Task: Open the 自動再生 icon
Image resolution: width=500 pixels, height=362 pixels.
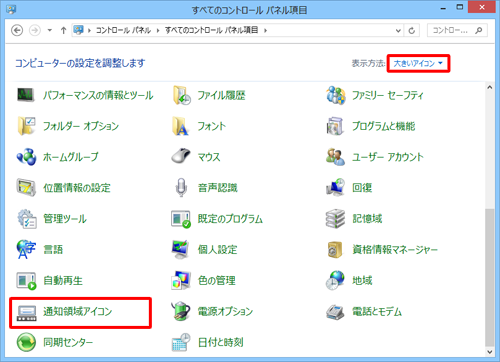Action: click(26, 281)
